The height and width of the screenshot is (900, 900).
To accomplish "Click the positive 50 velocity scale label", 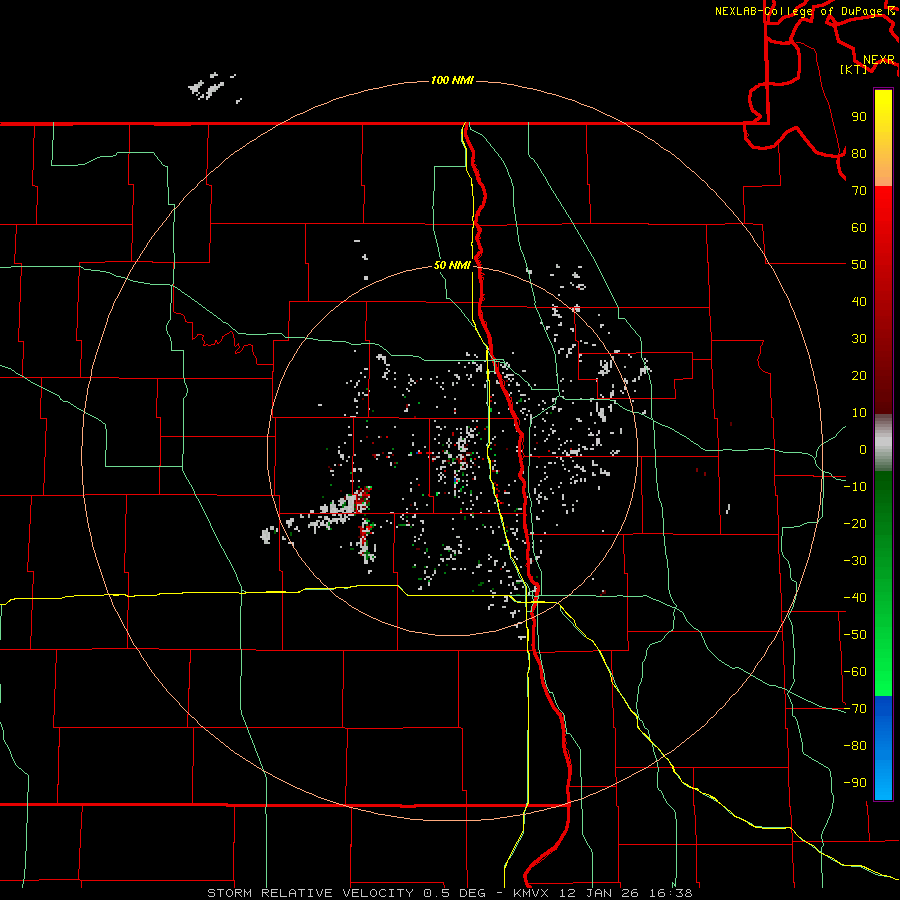I will (x=859, y=265).
